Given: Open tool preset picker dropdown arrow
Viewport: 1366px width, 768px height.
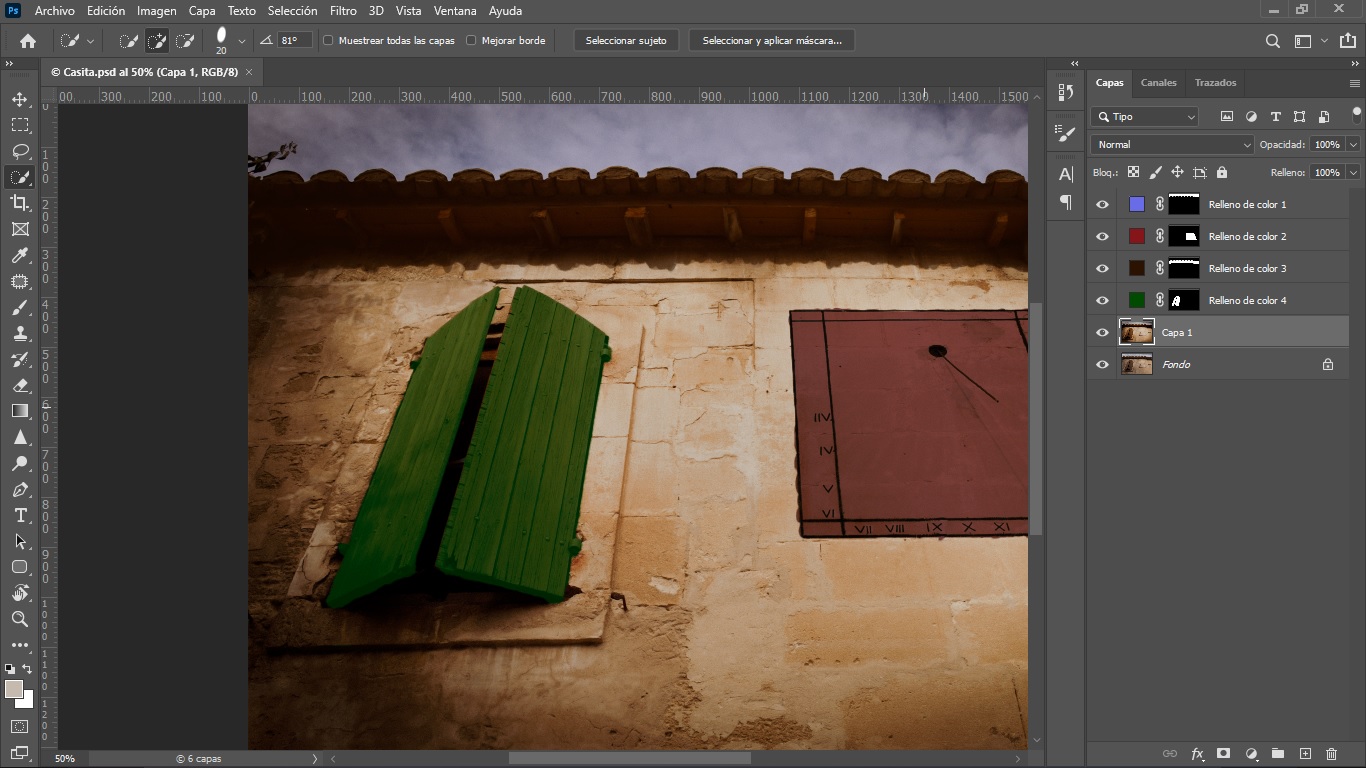Looking at the screenshot, I should click(x=90, y=41).
